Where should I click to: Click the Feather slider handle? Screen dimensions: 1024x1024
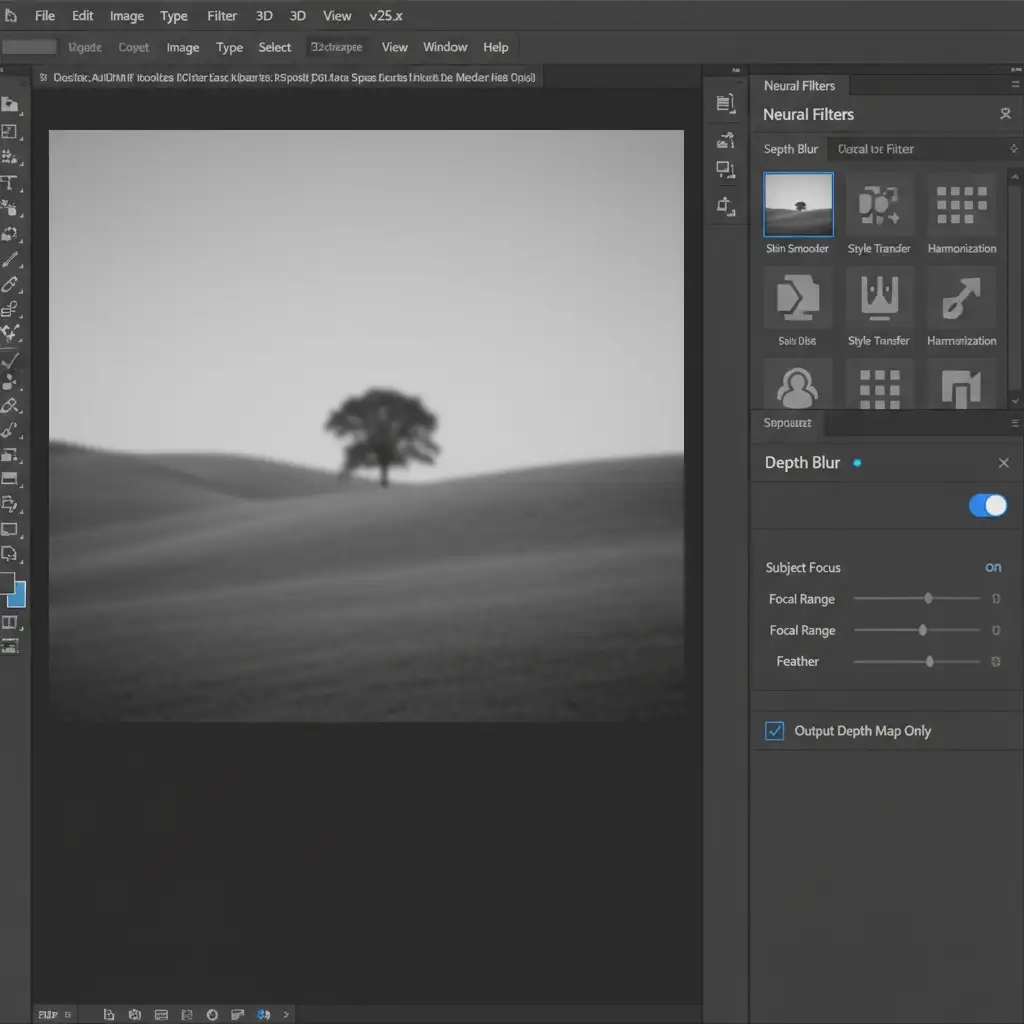point(930,662)
